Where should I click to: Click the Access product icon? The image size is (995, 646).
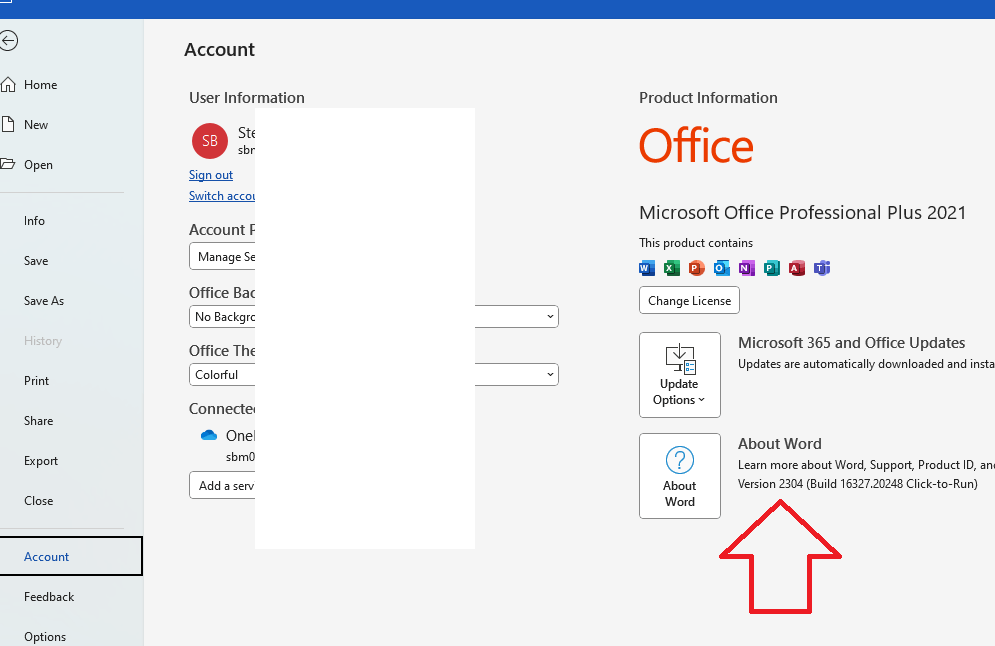tap(796, 268)
